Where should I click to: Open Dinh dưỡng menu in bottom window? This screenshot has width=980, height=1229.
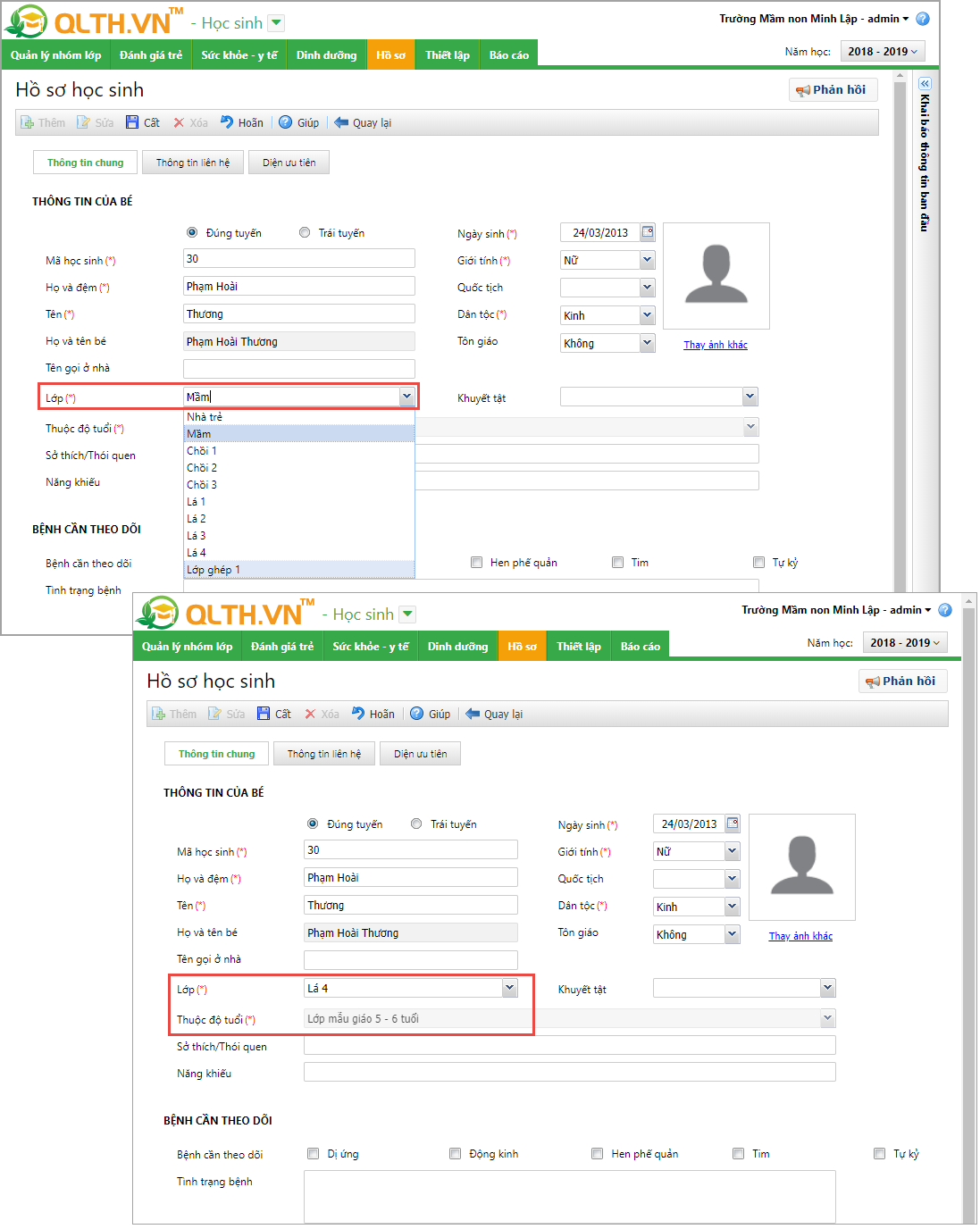pos(457,647)
